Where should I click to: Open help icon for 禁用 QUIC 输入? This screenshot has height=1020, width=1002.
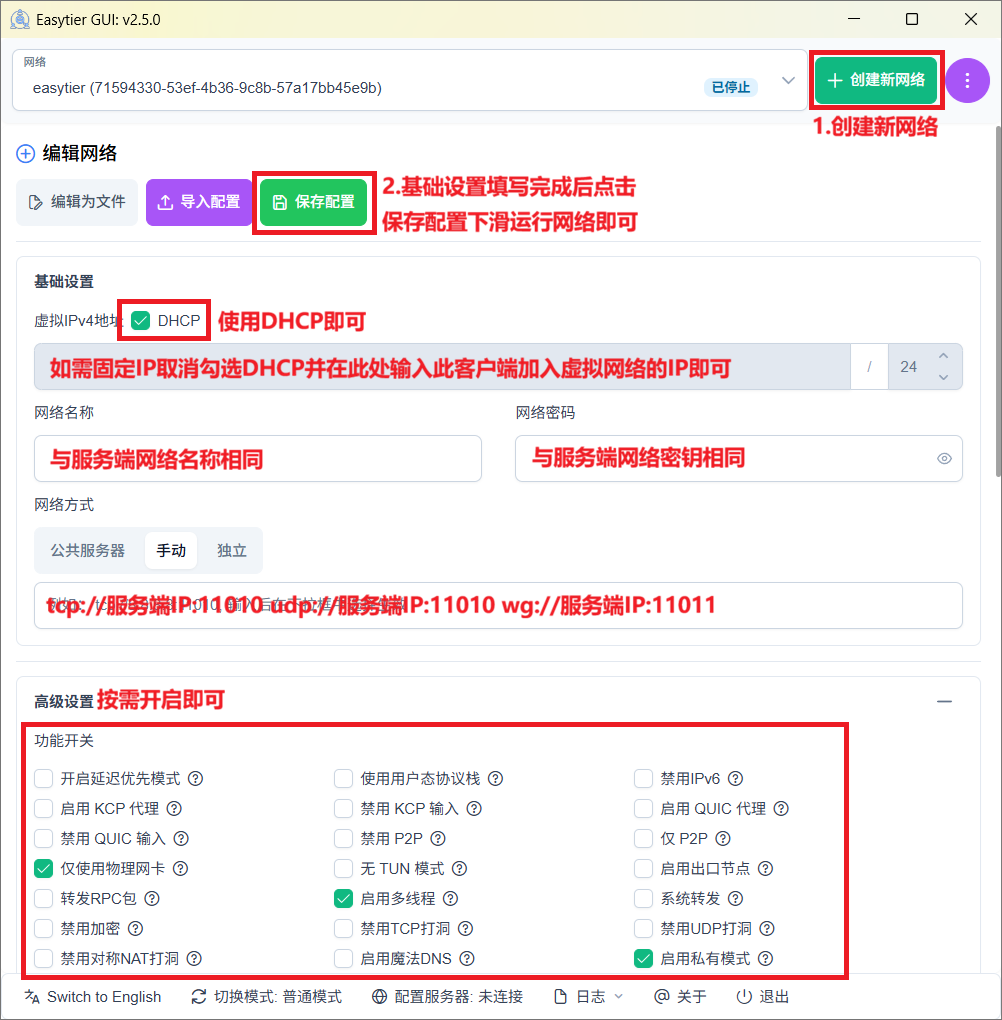point(181,839)
